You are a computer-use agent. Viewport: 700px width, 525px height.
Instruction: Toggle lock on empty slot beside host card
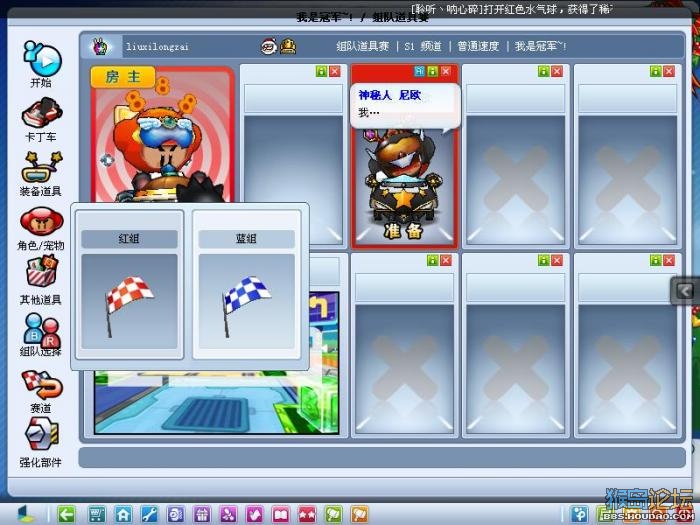[x=321, y=71]
